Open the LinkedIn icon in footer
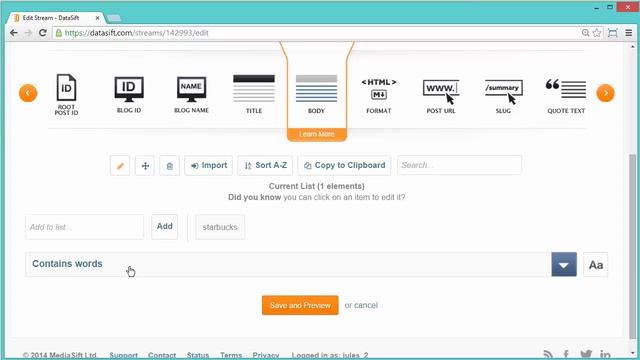 point(605,354)
